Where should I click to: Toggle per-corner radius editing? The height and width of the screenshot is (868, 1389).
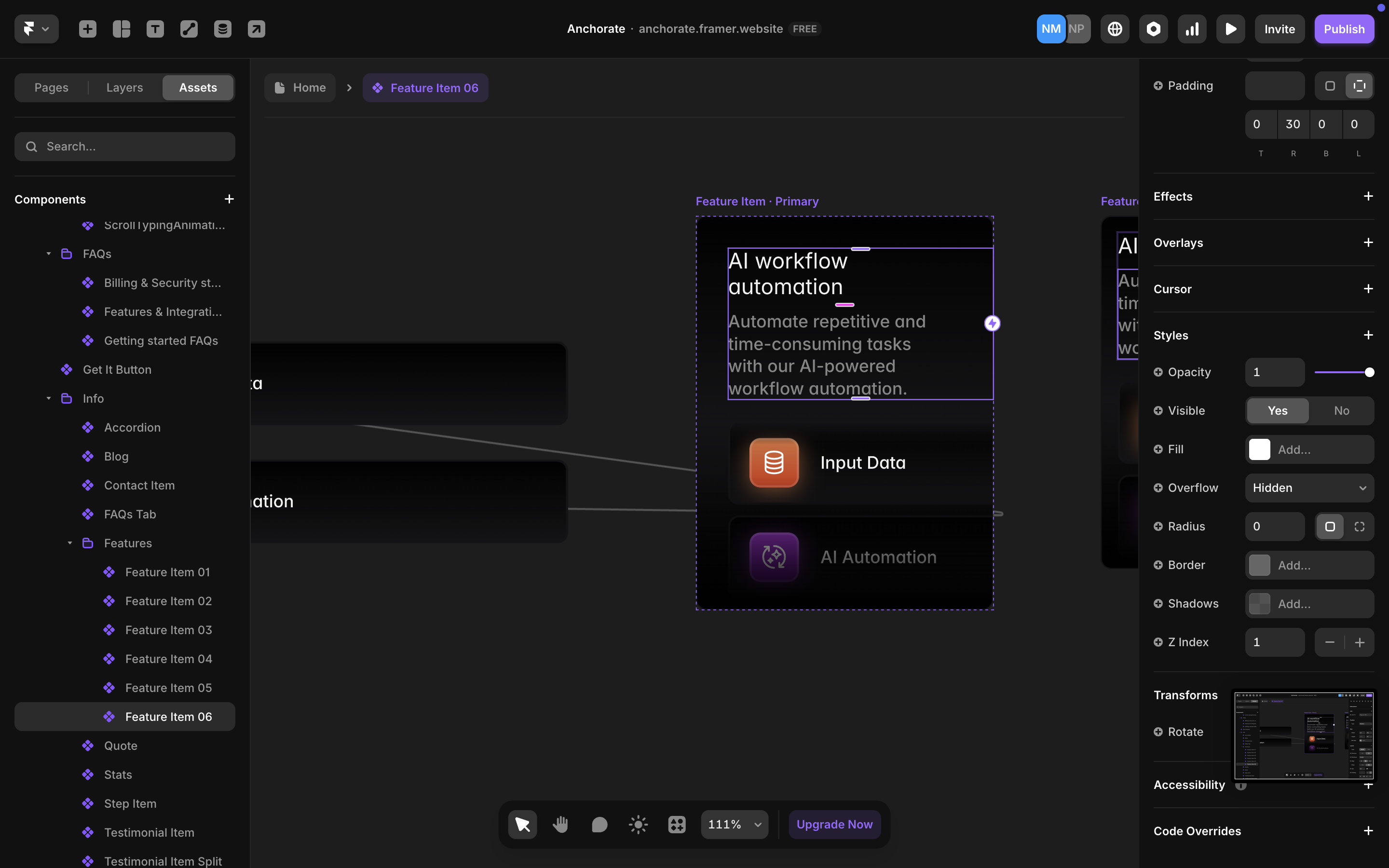click(x=1359, y=527)
